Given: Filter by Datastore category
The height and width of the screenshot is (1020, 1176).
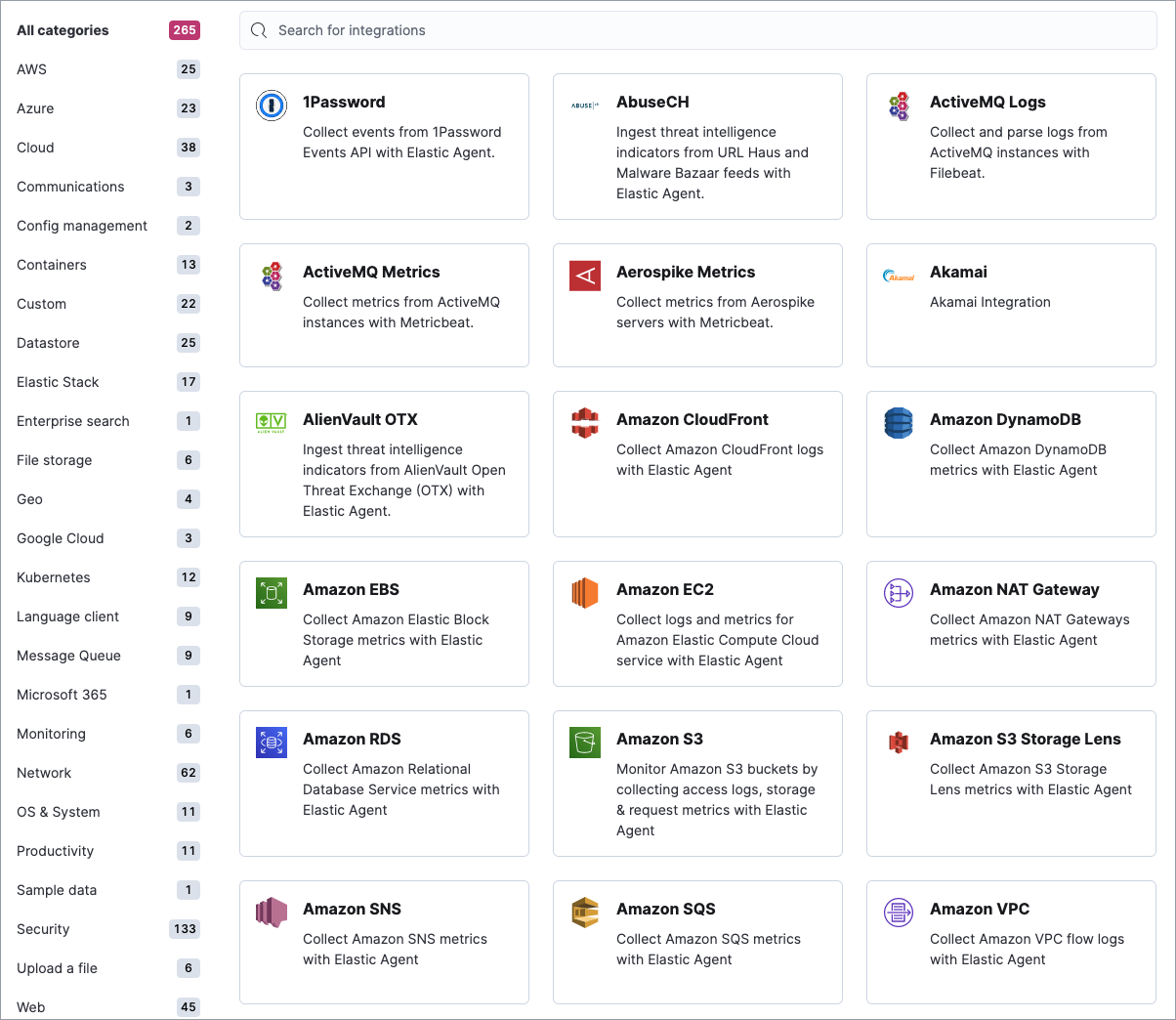Looking at the screenshot, I should [107, 343].
